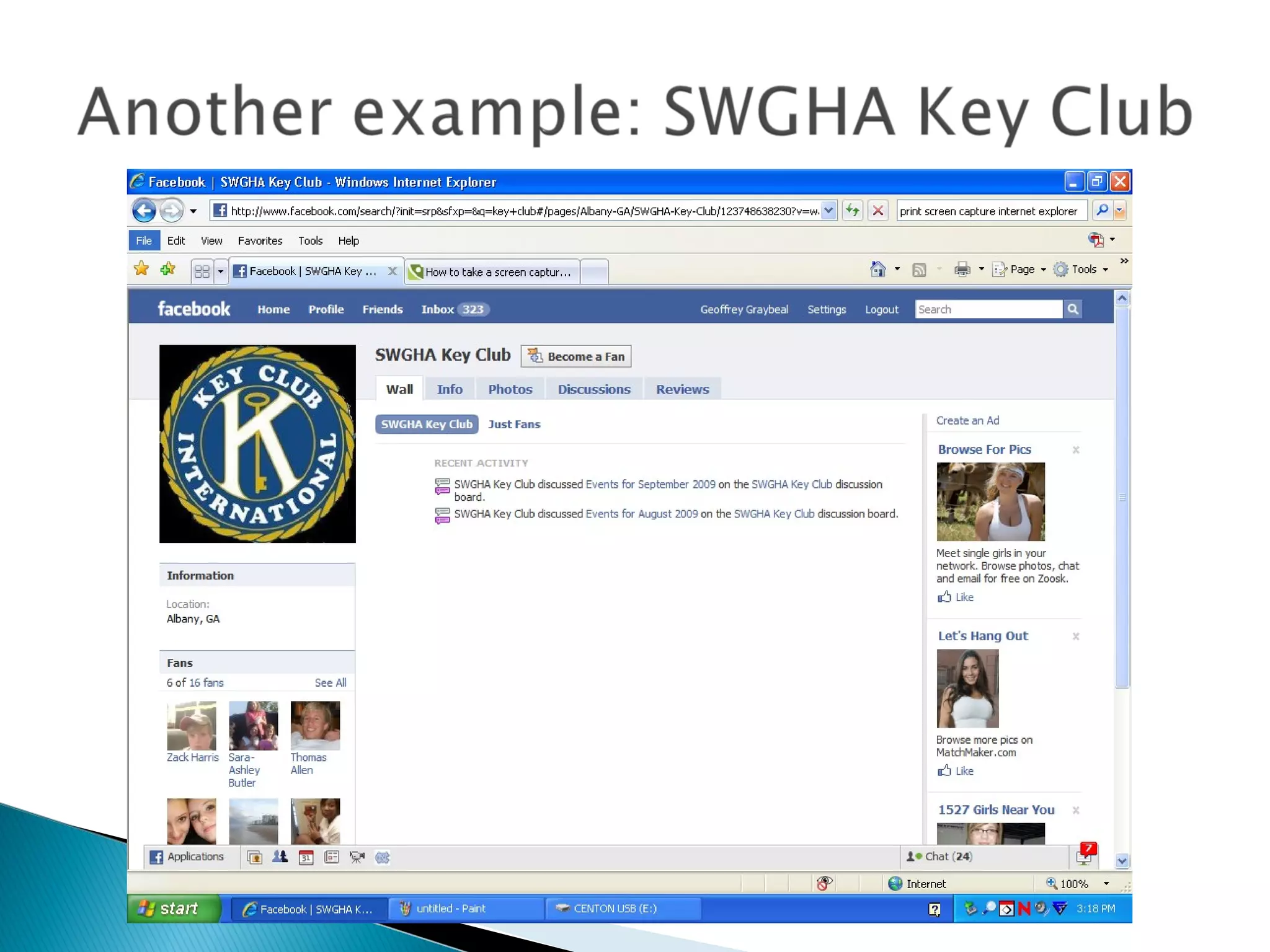Click the Facebook search magnifier button

(1073, 309)
